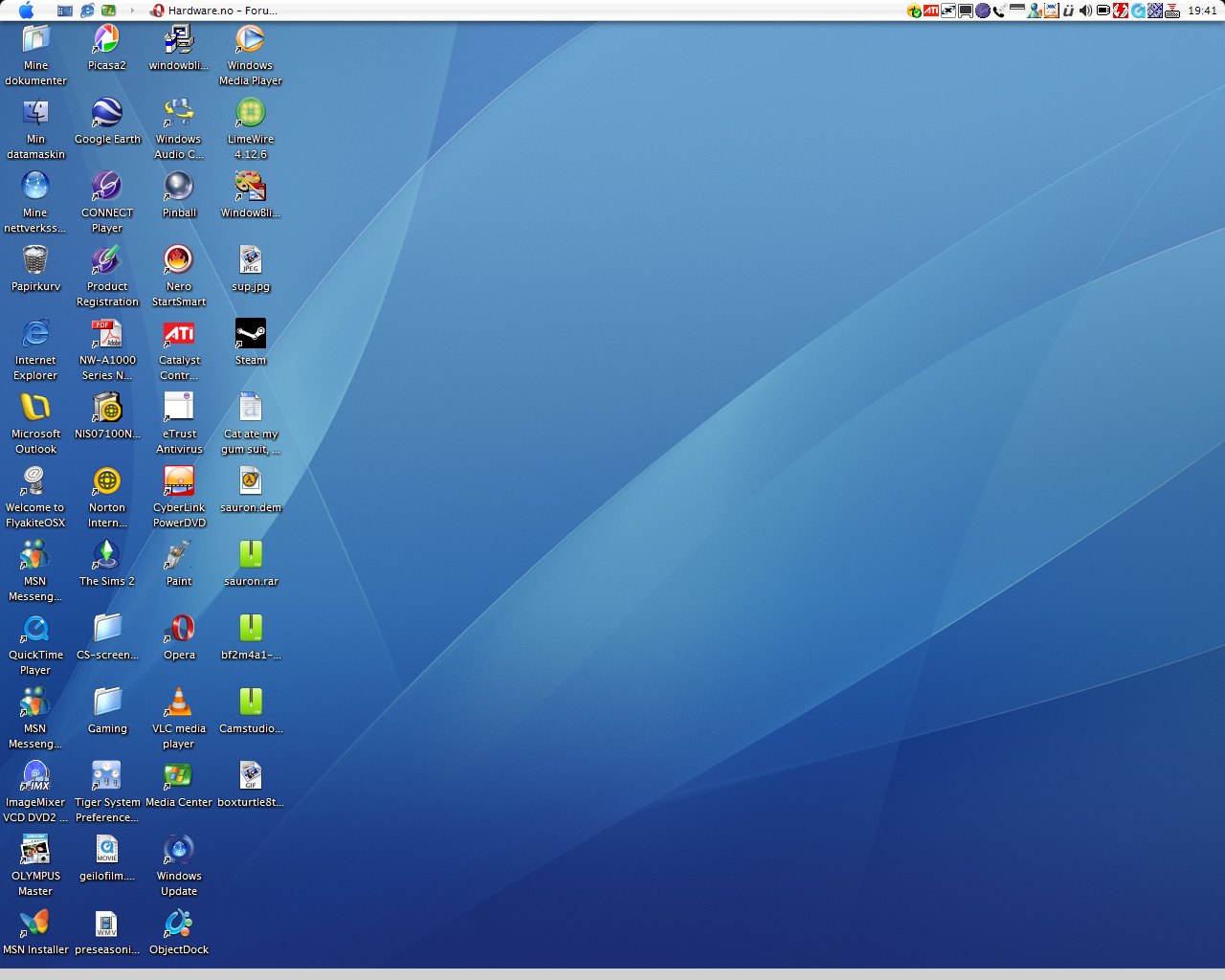Click the volume speaker tray icon
The height and width of the screenshot is (980, 1225).
pyautogui.click(x=1085, y=11)
